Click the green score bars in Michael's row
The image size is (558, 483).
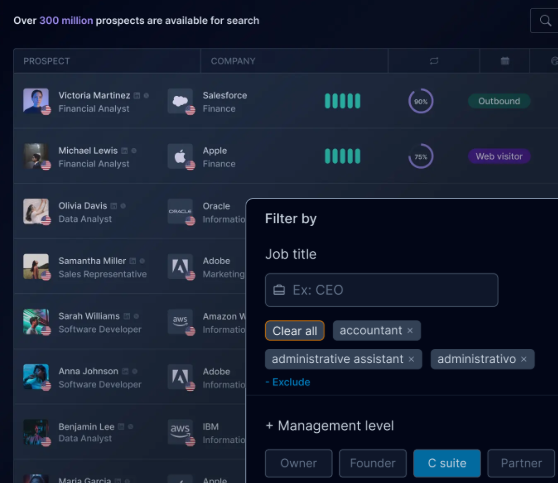(x=342, y=156)
